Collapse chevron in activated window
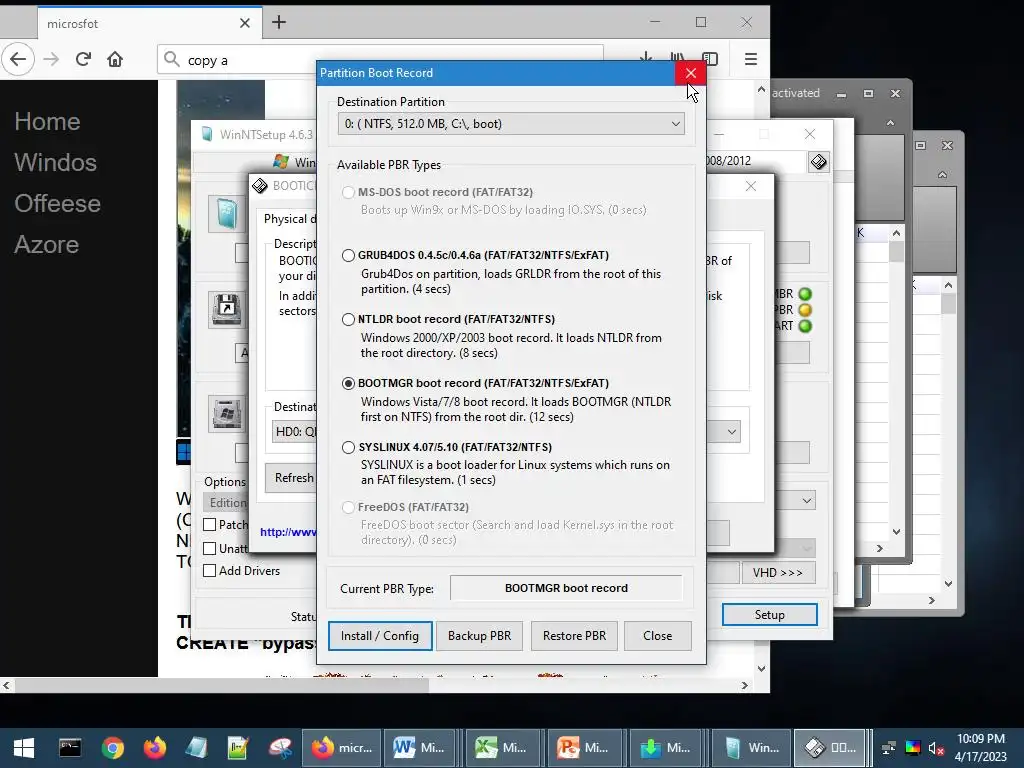Image resolution: width=1024 pixels, height=768 pixels. (x=890, y=123)
